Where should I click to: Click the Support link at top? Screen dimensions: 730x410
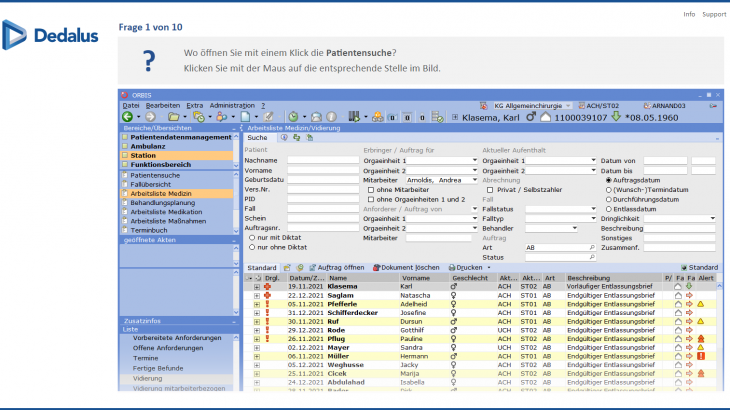click(x=714, y=14)
